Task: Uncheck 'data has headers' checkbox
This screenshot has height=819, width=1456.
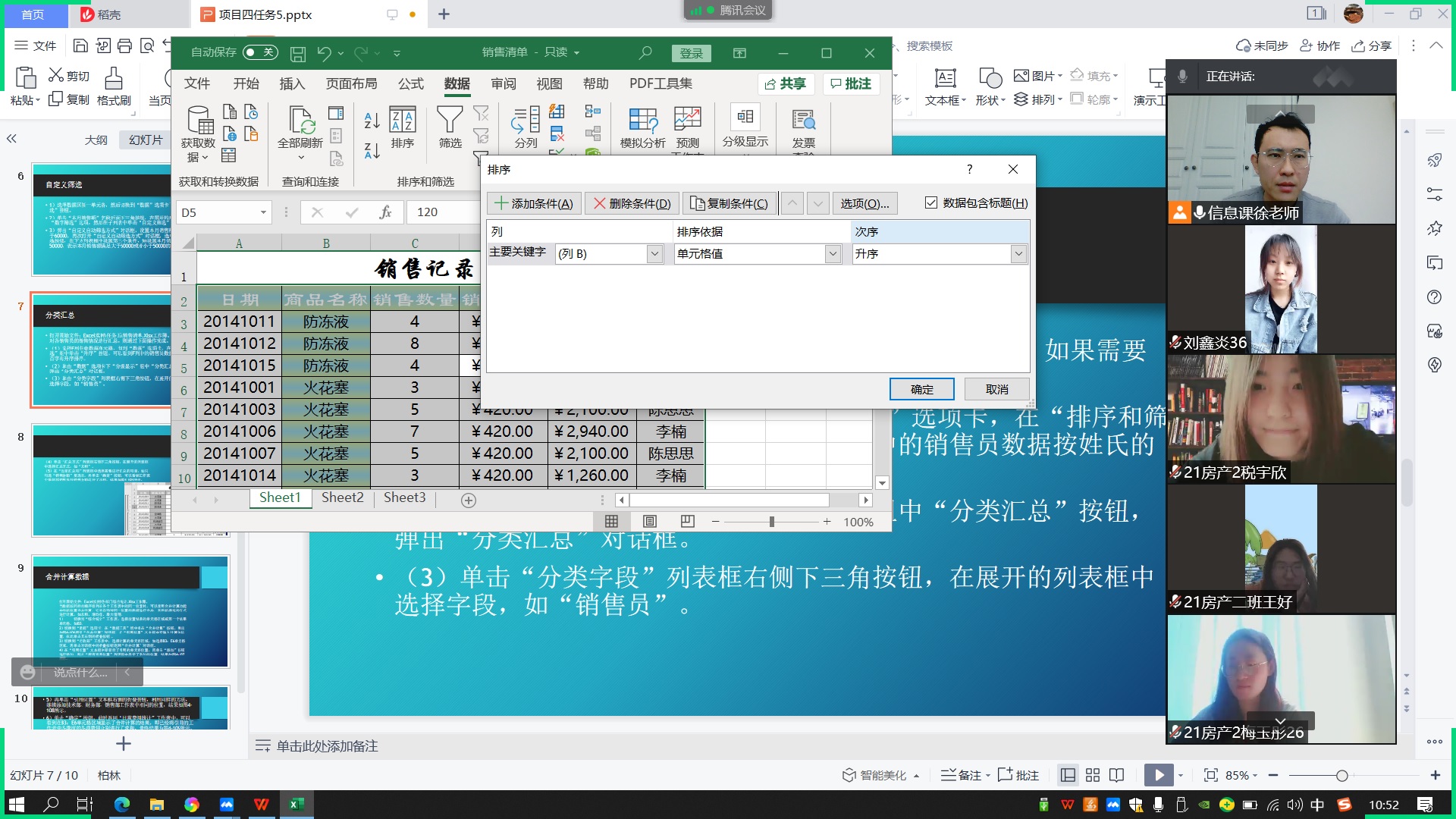Action: click(931, 202)
